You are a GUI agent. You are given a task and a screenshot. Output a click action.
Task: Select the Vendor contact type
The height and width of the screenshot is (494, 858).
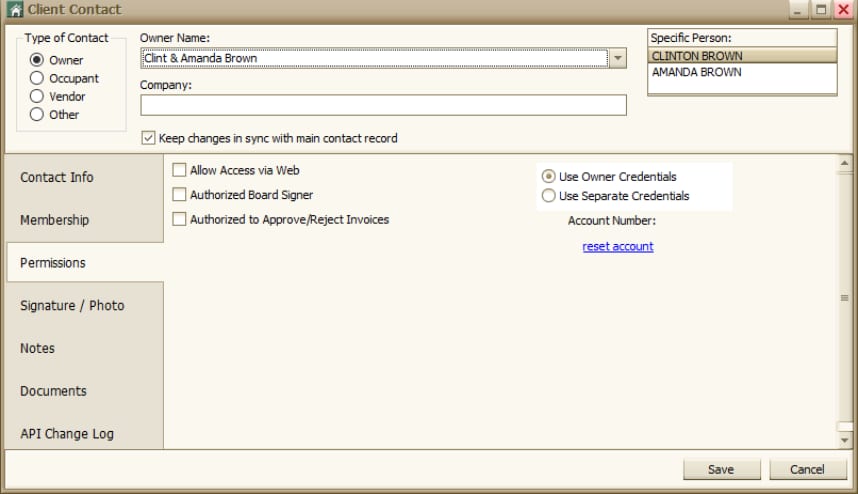37,96
